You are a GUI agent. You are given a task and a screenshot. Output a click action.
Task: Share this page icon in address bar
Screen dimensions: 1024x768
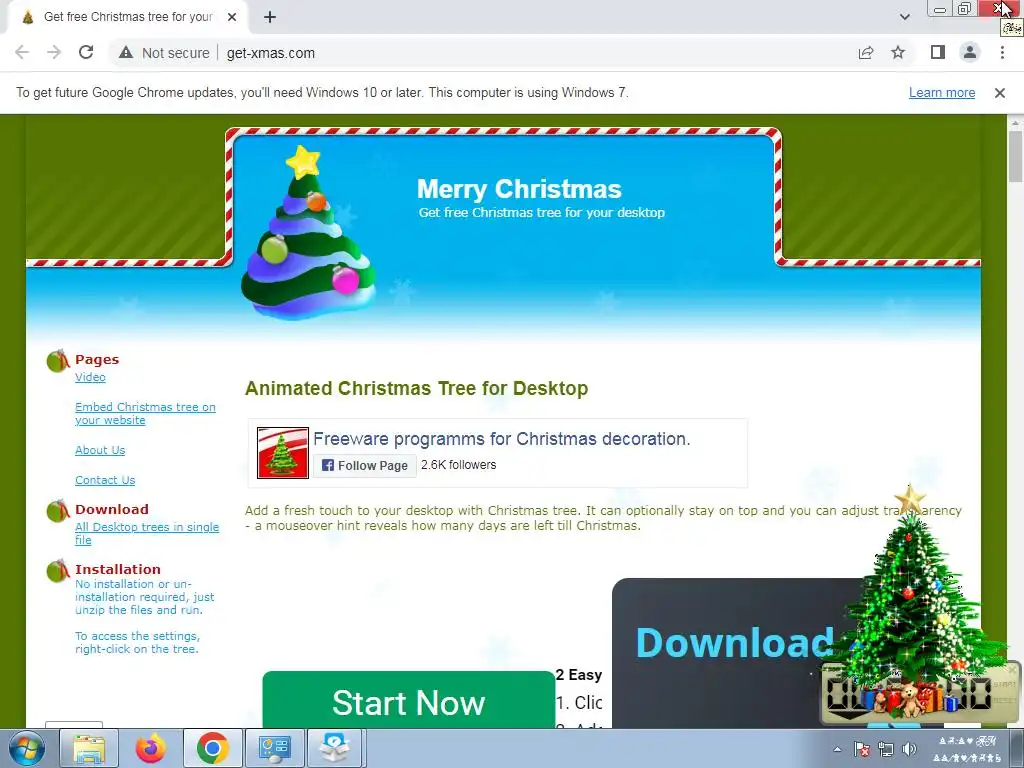click(866, 52)
